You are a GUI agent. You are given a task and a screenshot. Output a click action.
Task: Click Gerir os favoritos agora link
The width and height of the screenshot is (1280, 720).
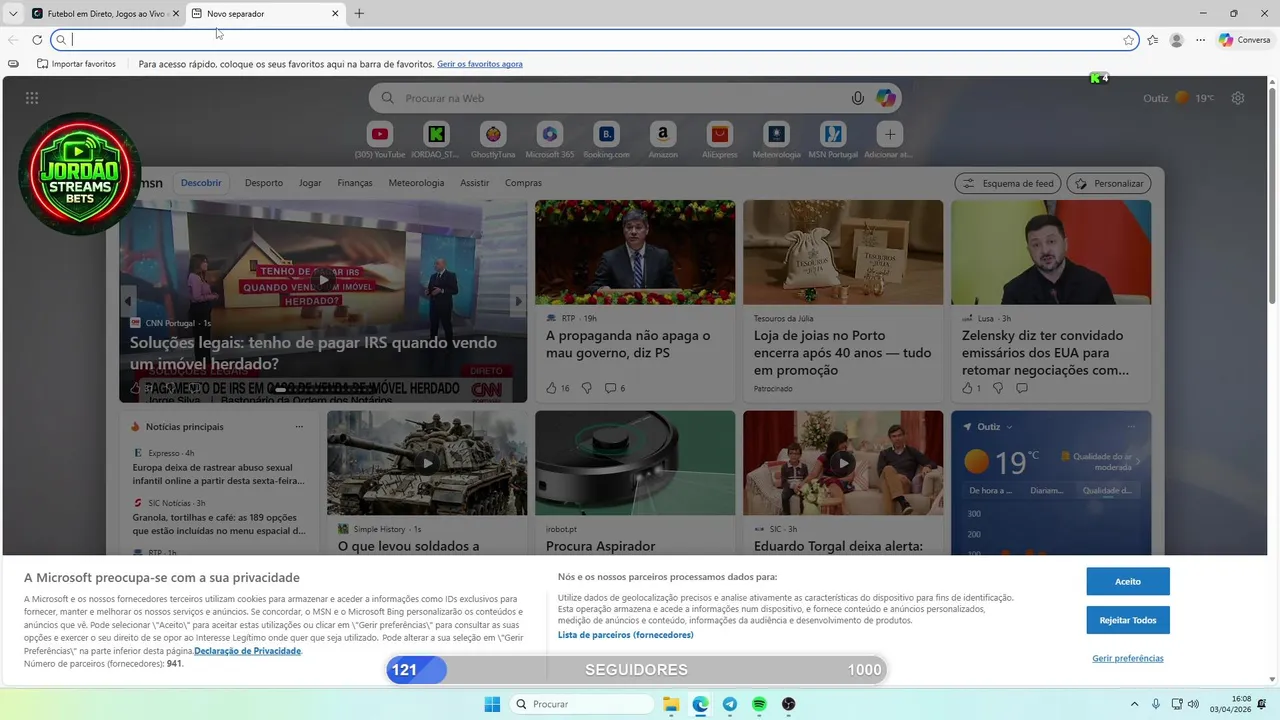point(480,64)
